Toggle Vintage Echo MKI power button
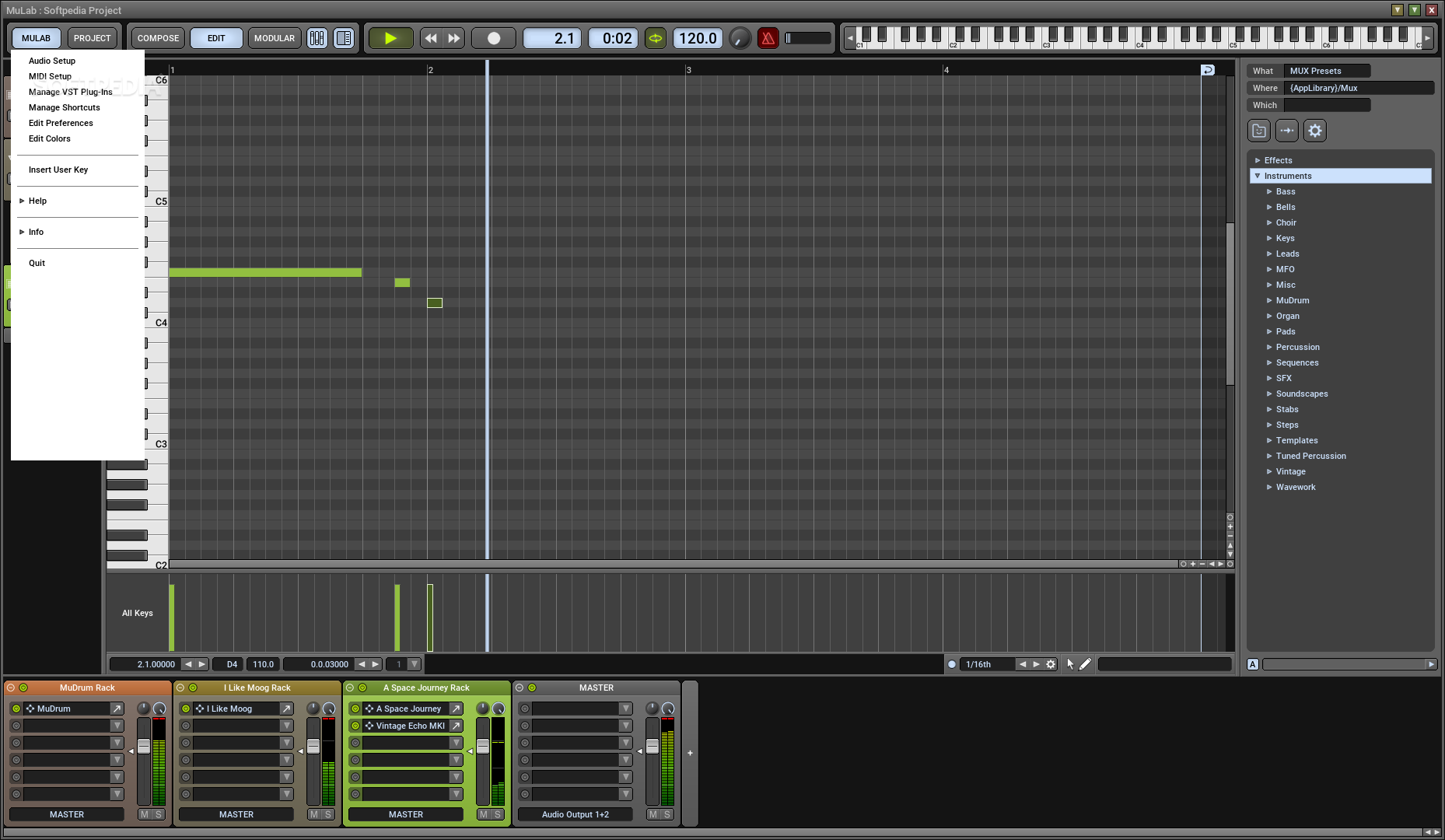This screenshot has height=840, width=1445. [x=355, y=726]
